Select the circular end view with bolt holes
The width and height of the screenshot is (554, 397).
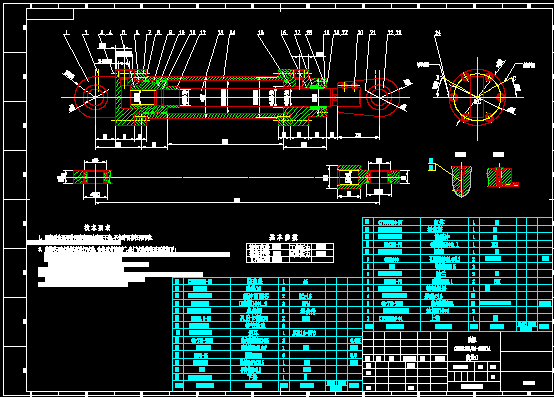(477, 97)
